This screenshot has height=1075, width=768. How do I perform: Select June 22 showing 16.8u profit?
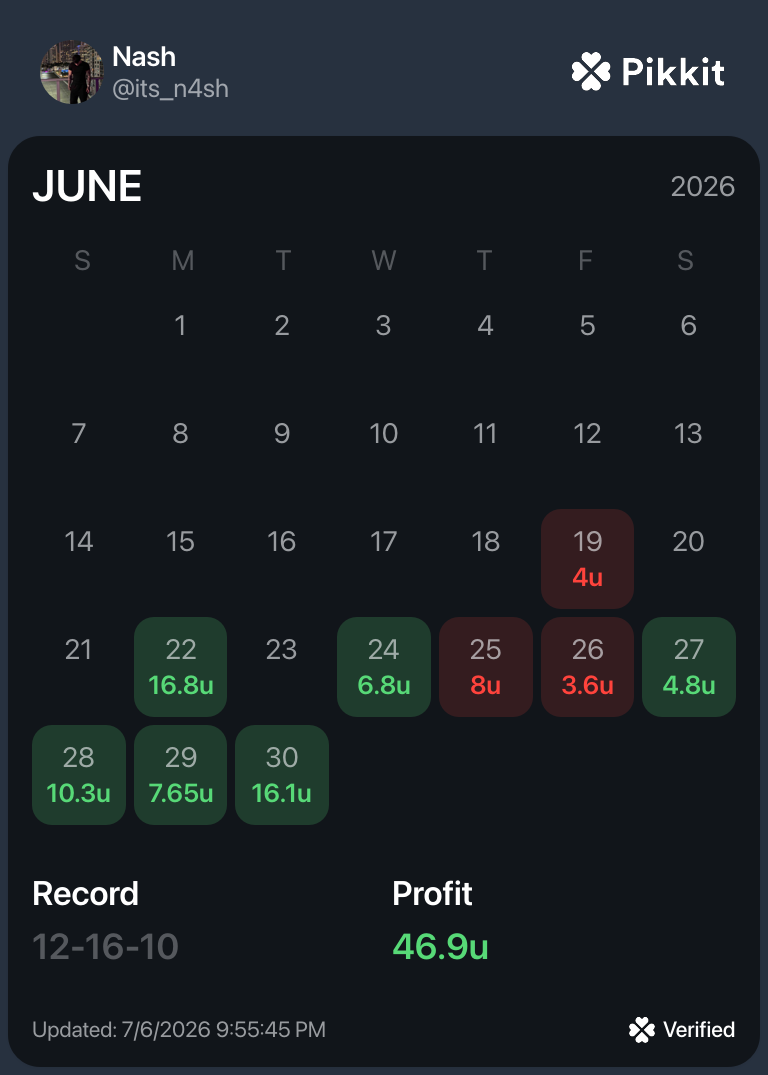180,667
